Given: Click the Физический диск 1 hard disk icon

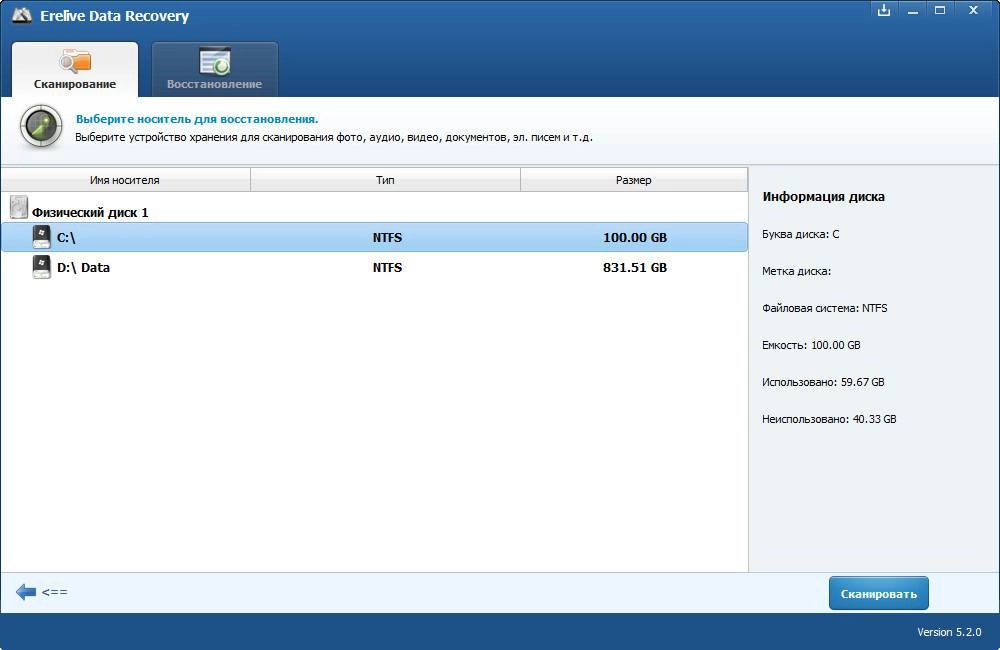Looking at the screenshot, I should pyautogui.click(x=19, y=207).
